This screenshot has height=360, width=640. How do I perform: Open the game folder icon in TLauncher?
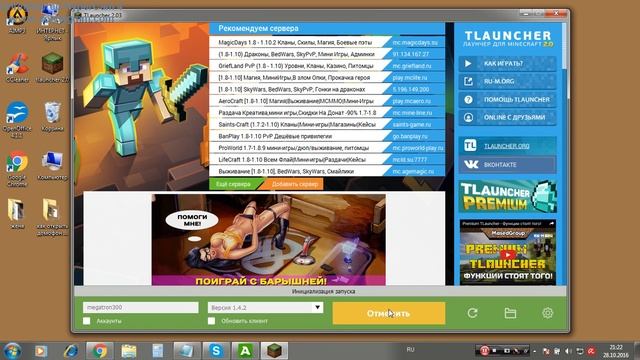tap(510, 313)
